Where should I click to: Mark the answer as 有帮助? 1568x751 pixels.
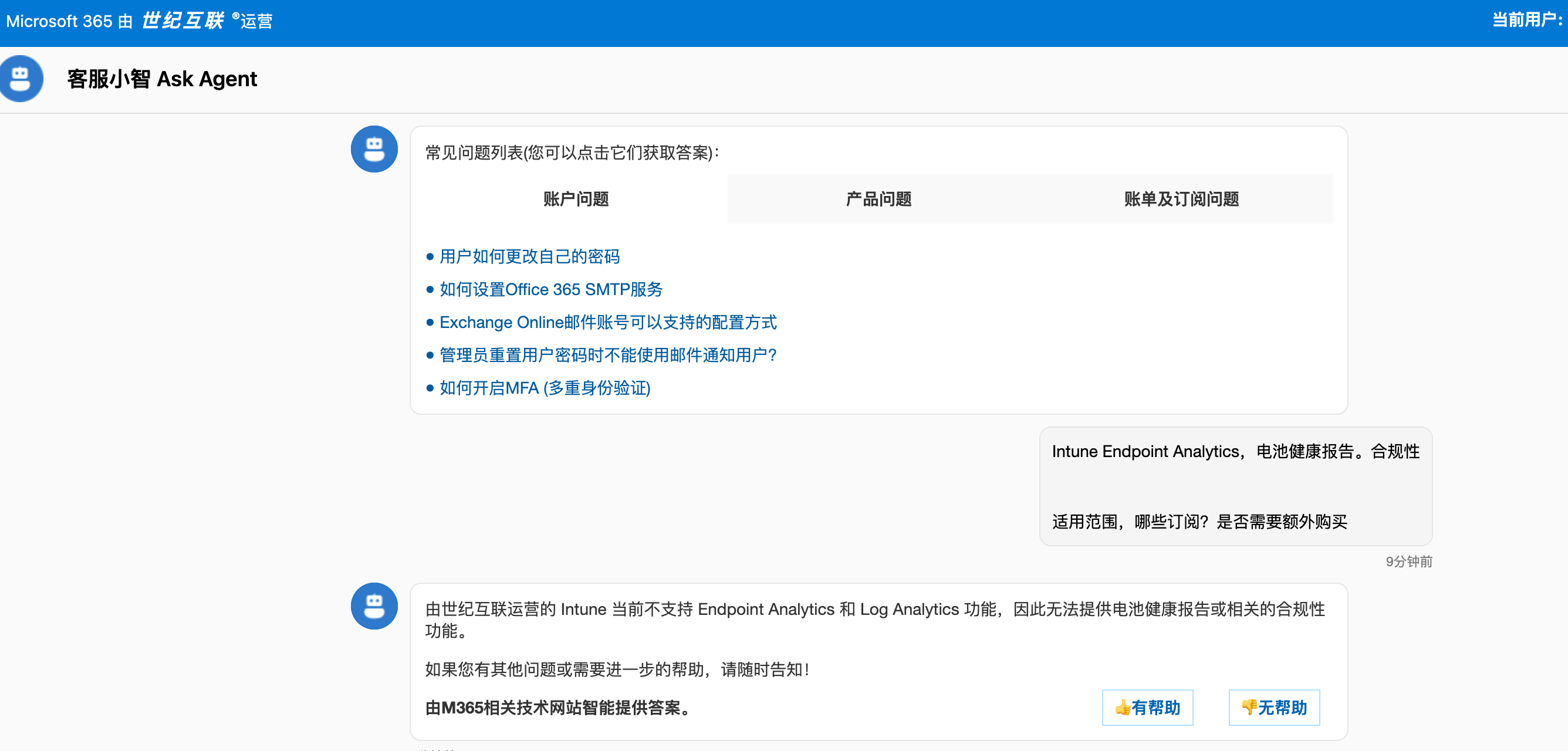1147,707
